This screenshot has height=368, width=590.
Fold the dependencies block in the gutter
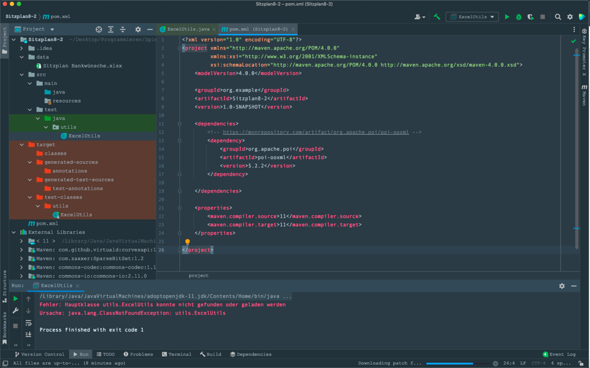pos(179,124)
